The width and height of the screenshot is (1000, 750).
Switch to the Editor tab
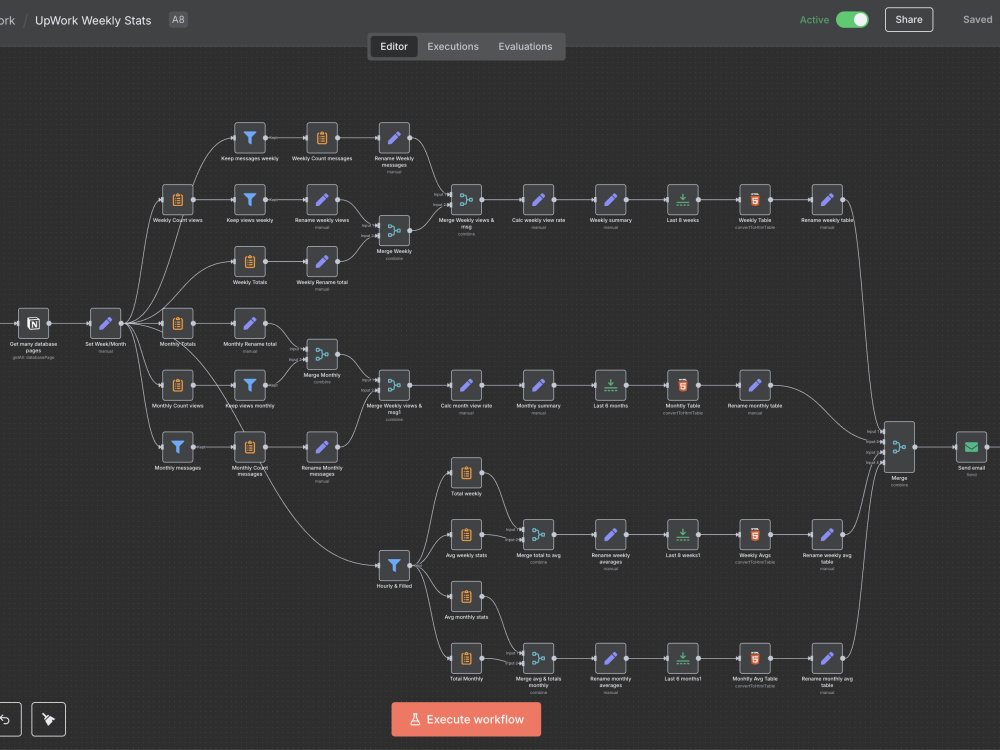coord(393,47)
